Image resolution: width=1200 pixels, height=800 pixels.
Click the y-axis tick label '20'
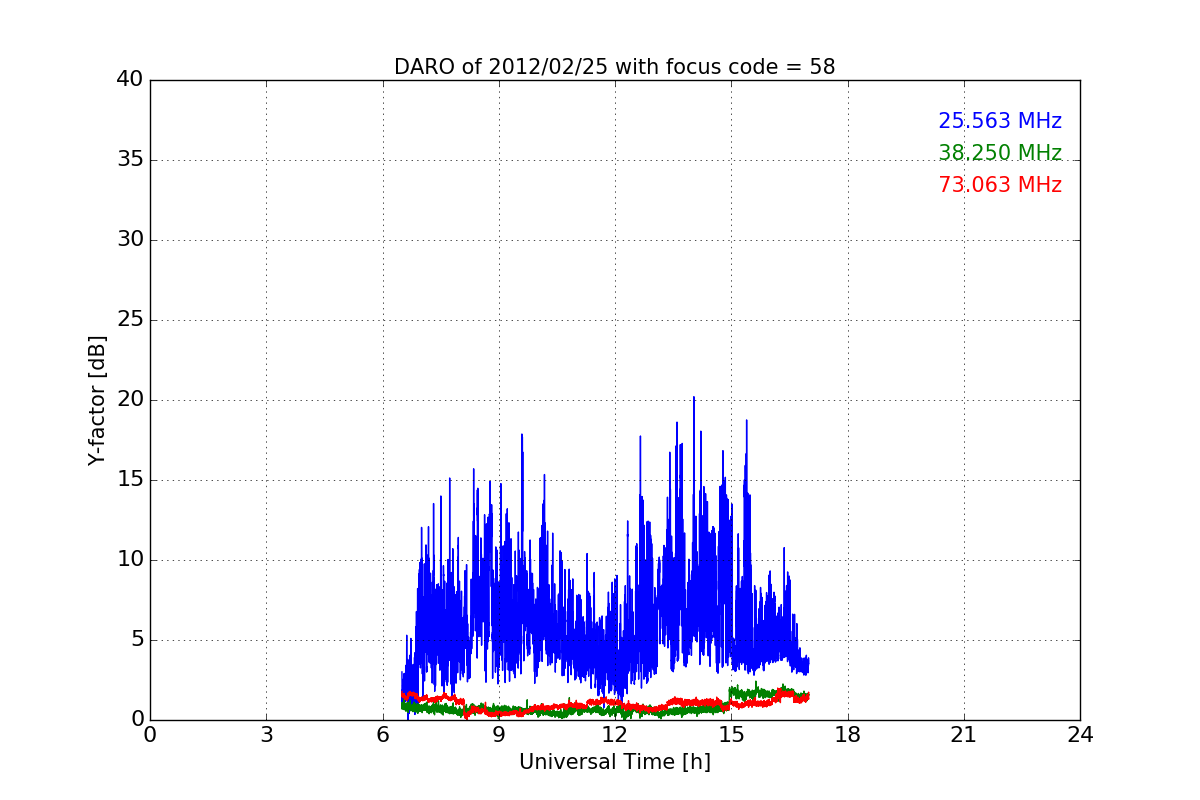130,400
